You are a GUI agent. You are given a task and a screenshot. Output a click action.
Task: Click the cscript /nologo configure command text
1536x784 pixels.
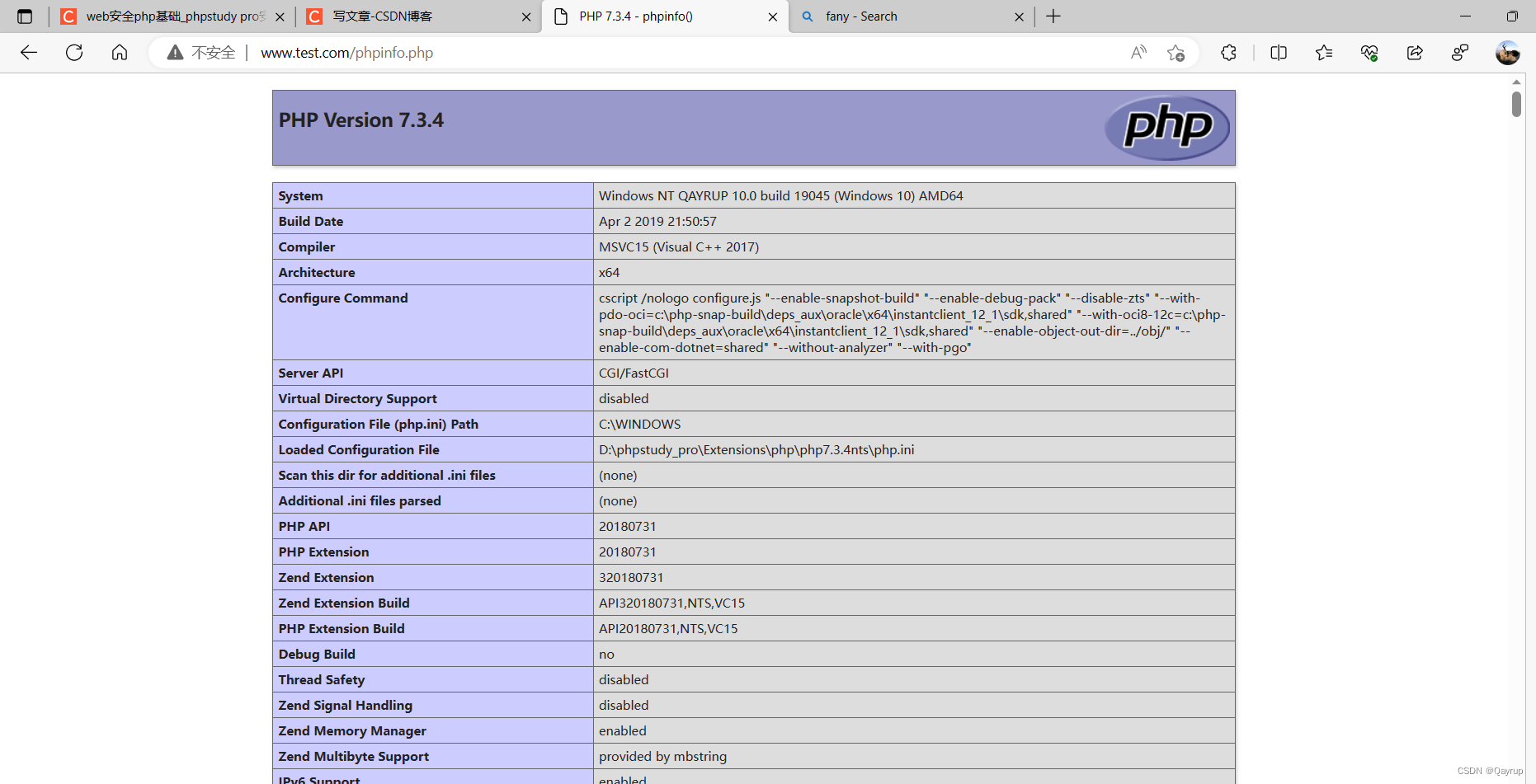[x=912, y=323]
